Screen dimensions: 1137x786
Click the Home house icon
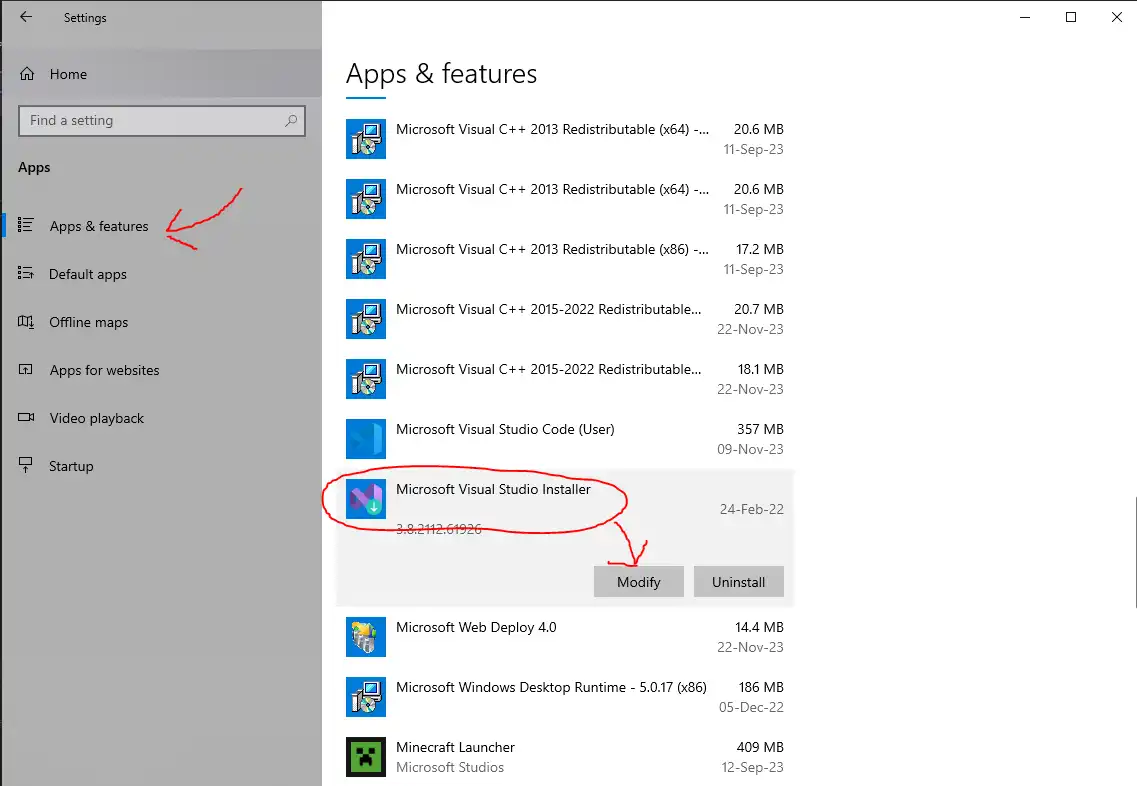click(x=27, y=74)
